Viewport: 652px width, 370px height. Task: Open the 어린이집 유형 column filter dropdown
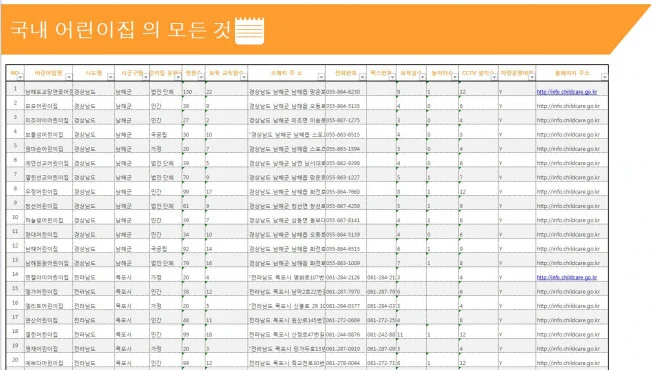pyautogui.click(x=178, y=77)
